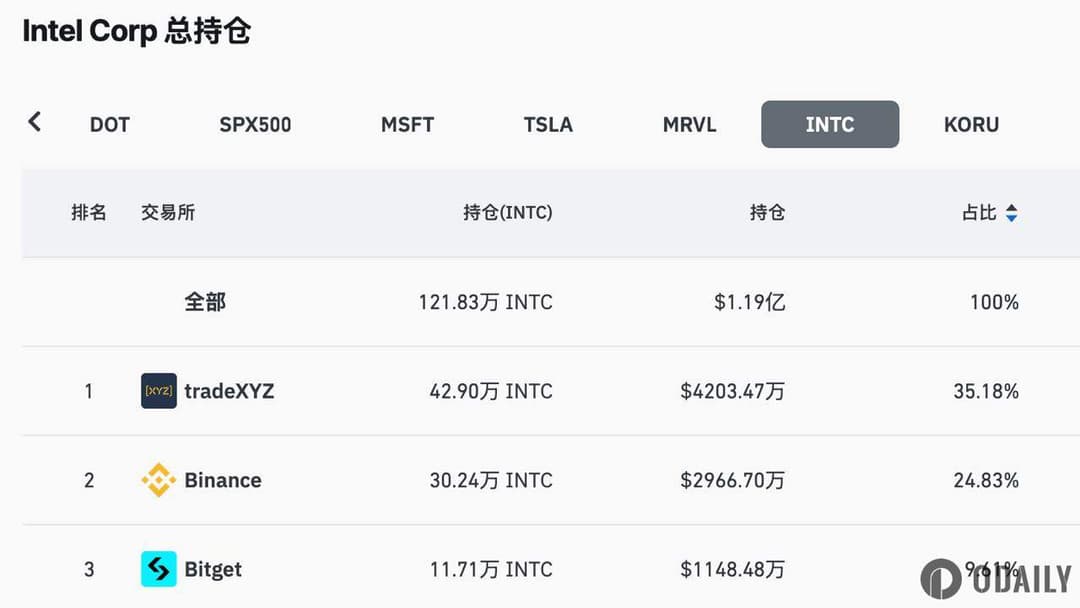Select the 24.83% share cell
This screenshot has height=608, width=1080.
(x=986, y=480)
